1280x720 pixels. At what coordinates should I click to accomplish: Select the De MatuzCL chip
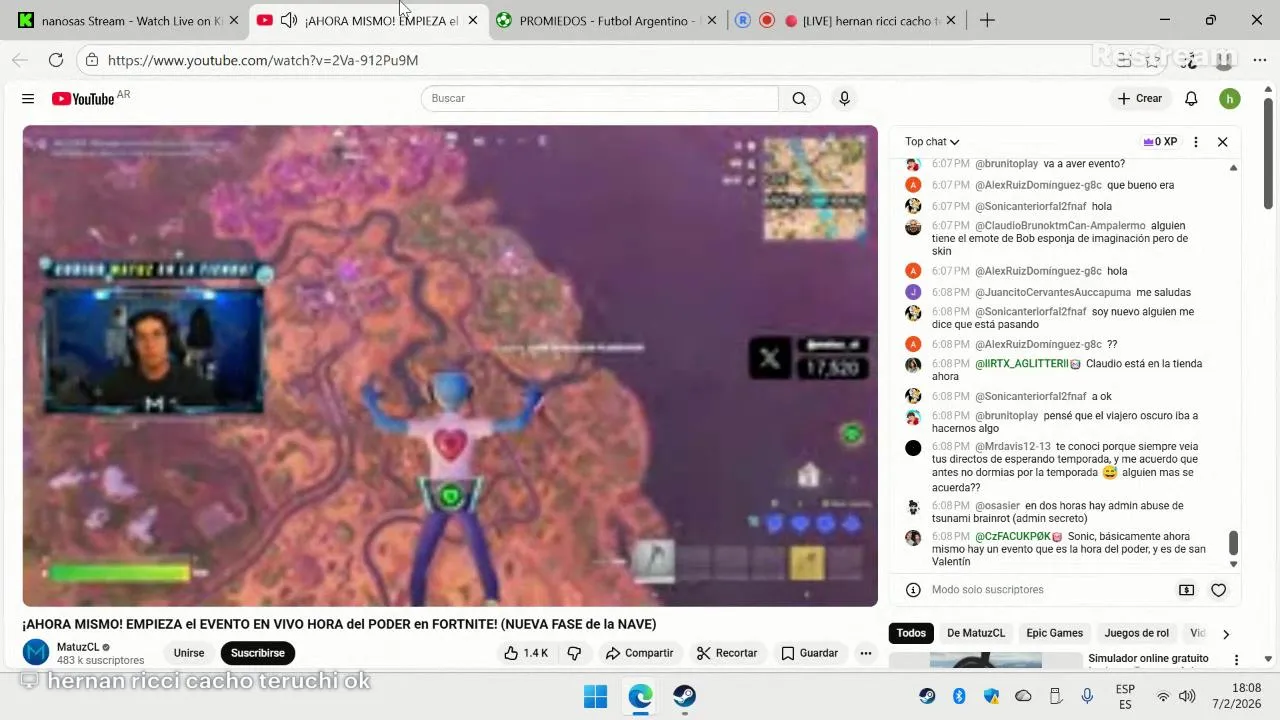pyautogui.click(x=976, y=633)
